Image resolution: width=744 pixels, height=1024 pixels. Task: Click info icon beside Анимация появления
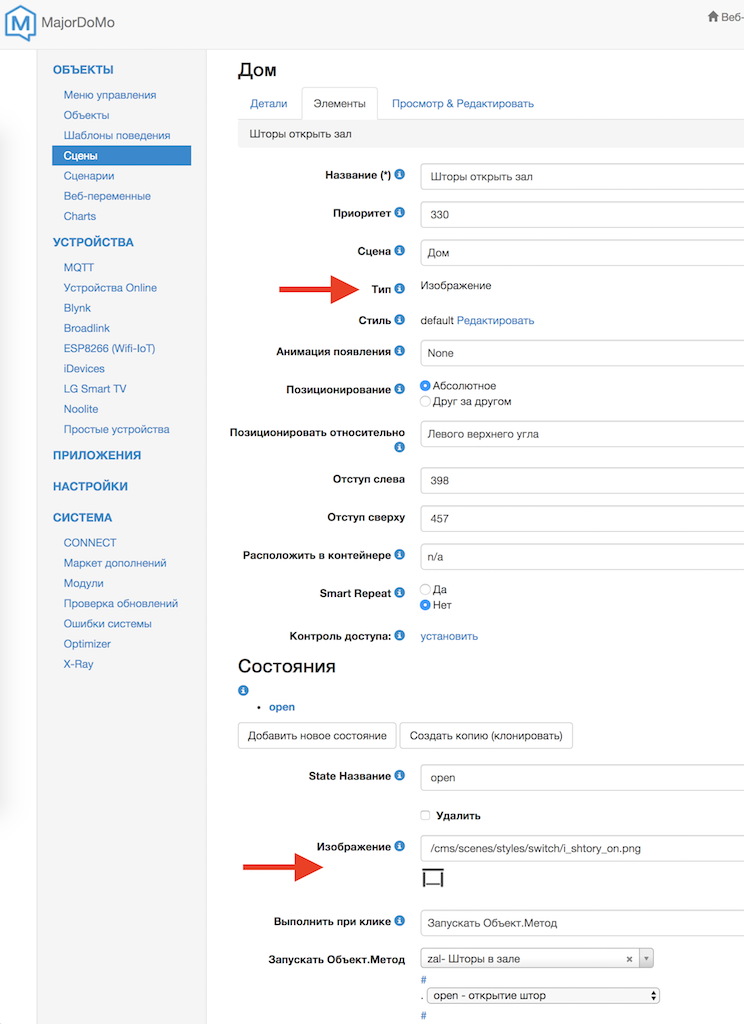point(400,352)
